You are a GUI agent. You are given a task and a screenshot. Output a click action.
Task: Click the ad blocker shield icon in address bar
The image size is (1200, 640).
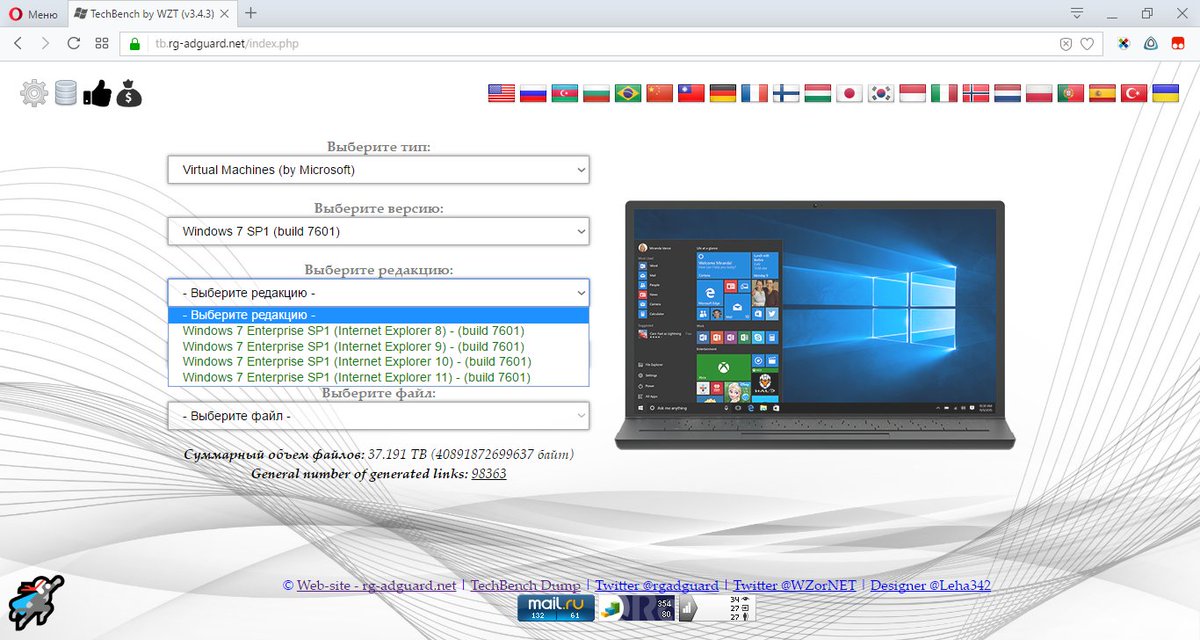pos(1066,44)
